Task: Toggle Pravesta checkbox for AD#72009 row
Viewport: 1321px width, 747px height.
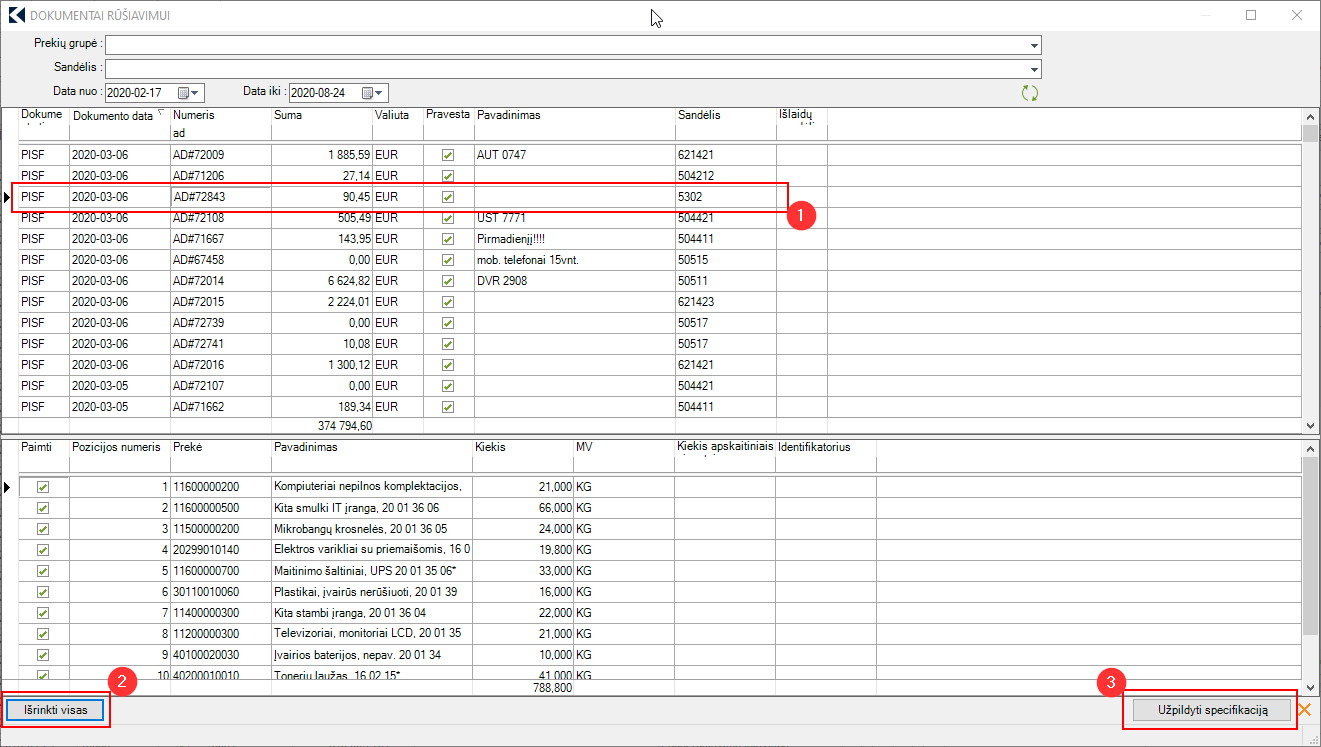Action: [448, 155]
